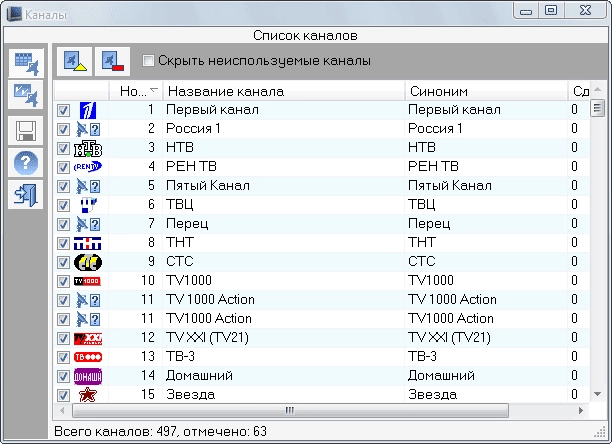This screenshot has height=444, width=612.
Task: Enable Скрыть неиспользуемые каналы checkbox
Action: 148,60
